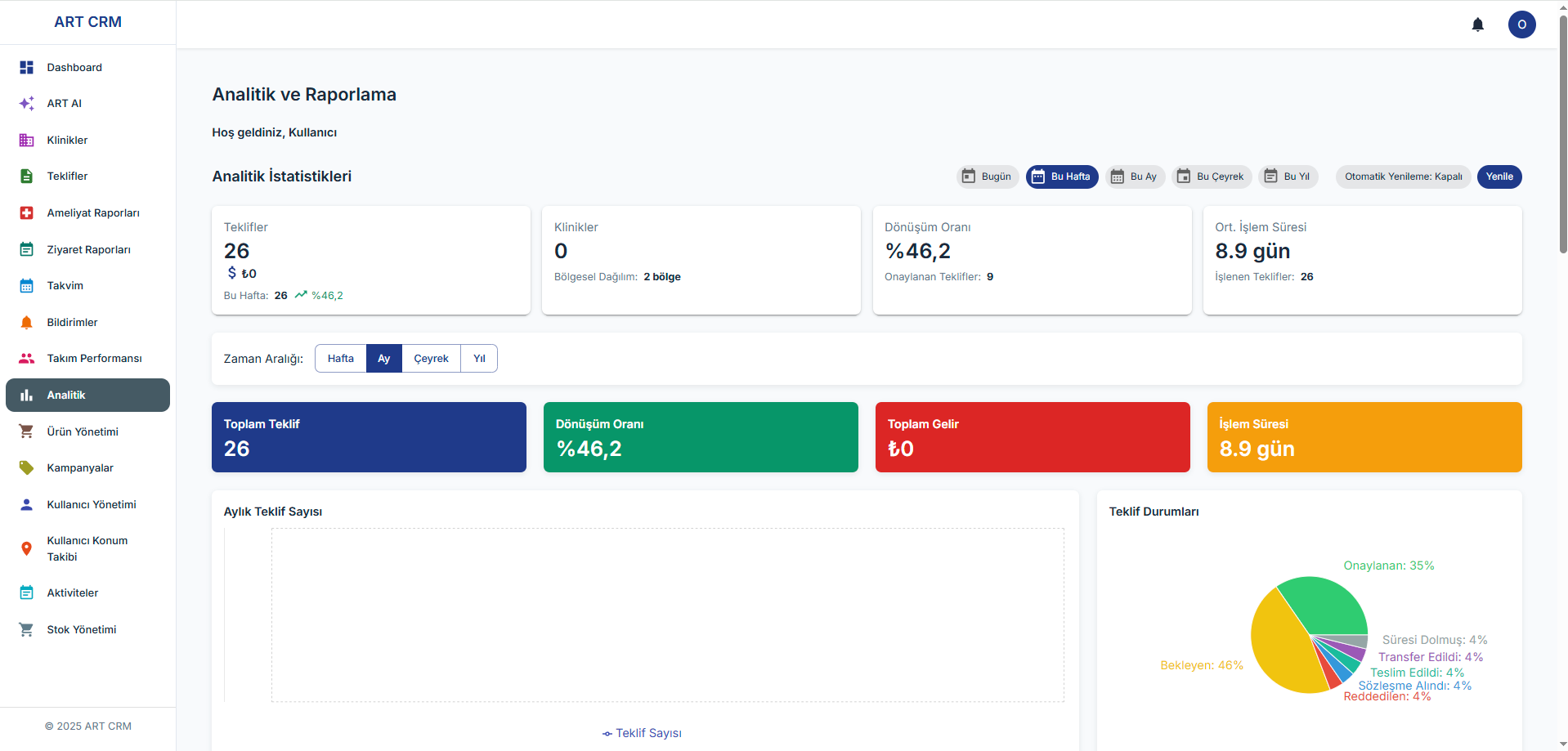Click the Kullanıcı Konum Takibi pin icon
Image resolution: width=1568 pixels, height=751 pixels.
tap(26, 548)
